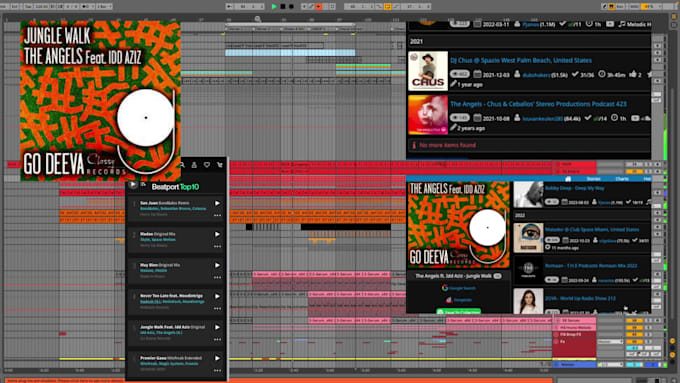Switch to the Charts tab

[621, 179]
